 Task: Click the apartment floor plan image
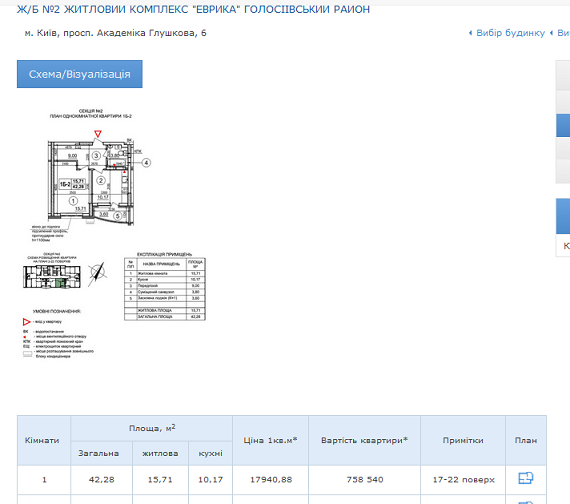(113, 233)
